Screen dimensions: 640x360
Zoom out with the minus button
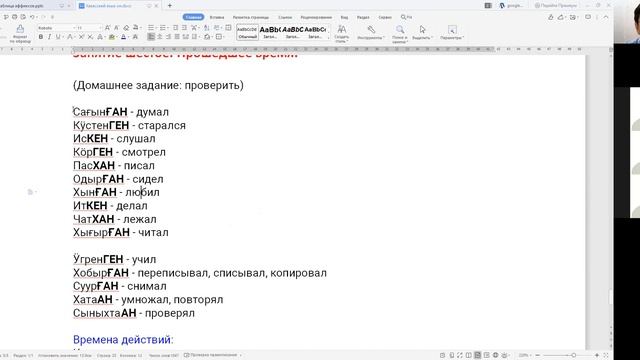point(538,355)
